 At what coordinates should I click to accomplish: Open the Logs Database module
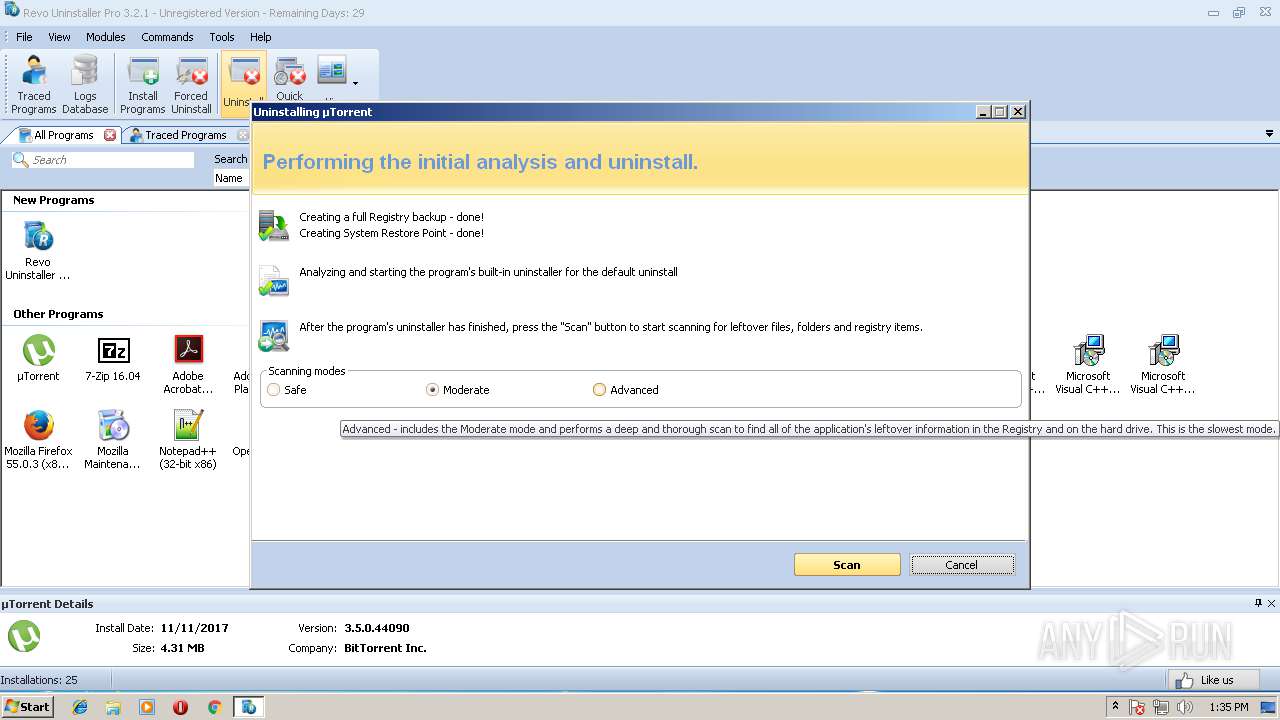pos(85,85)
